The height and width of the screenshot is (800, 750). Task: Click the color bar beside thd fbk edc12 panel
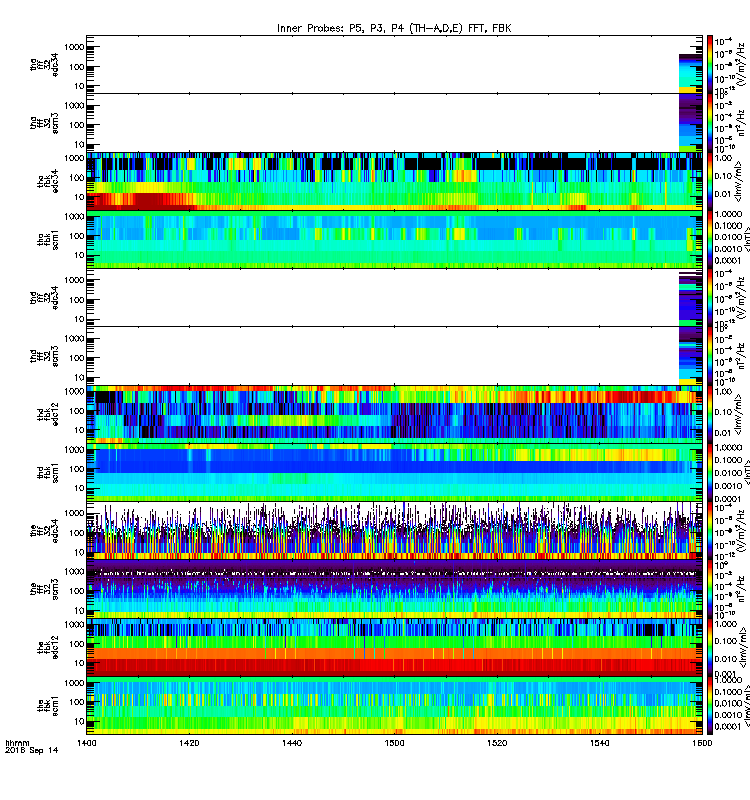click(x=709, y=414)
